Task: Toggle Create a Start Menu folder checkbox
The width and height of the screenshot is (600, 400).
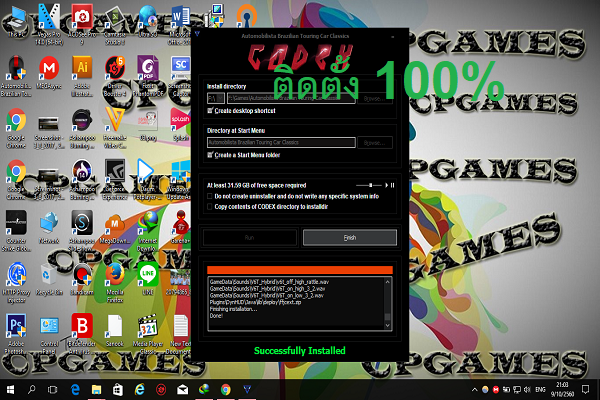Action: tap(210, 155)
